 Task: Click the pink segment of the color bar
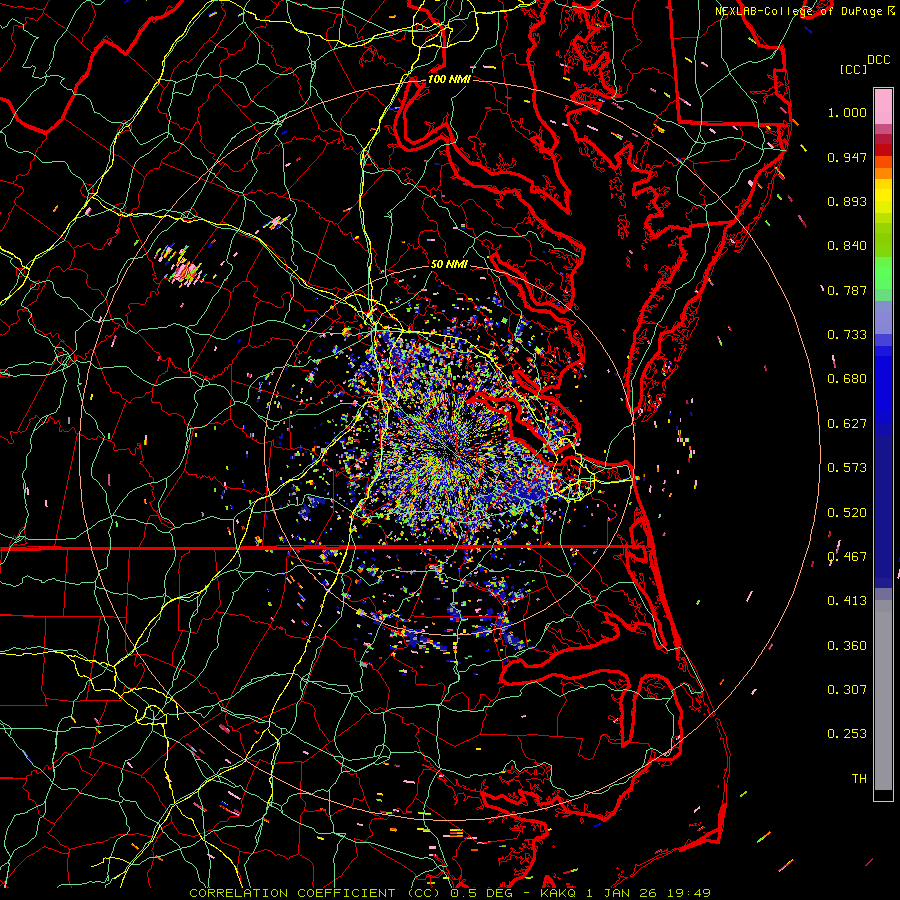[x=883, y=107]
